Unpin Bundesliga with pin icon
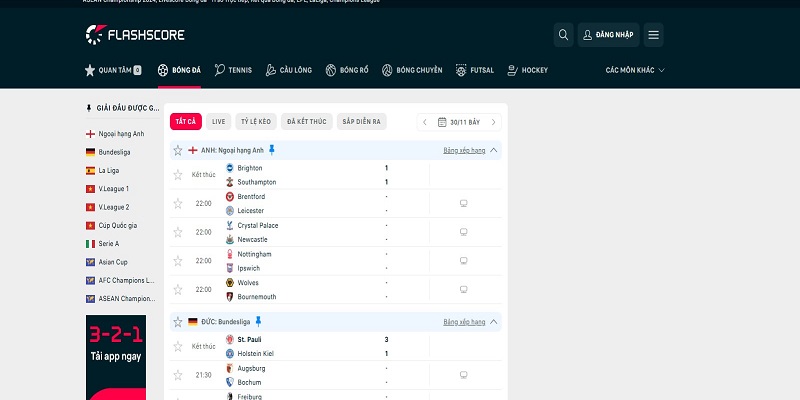The width and height of the screenshot is (800, 400). (258, 321)
